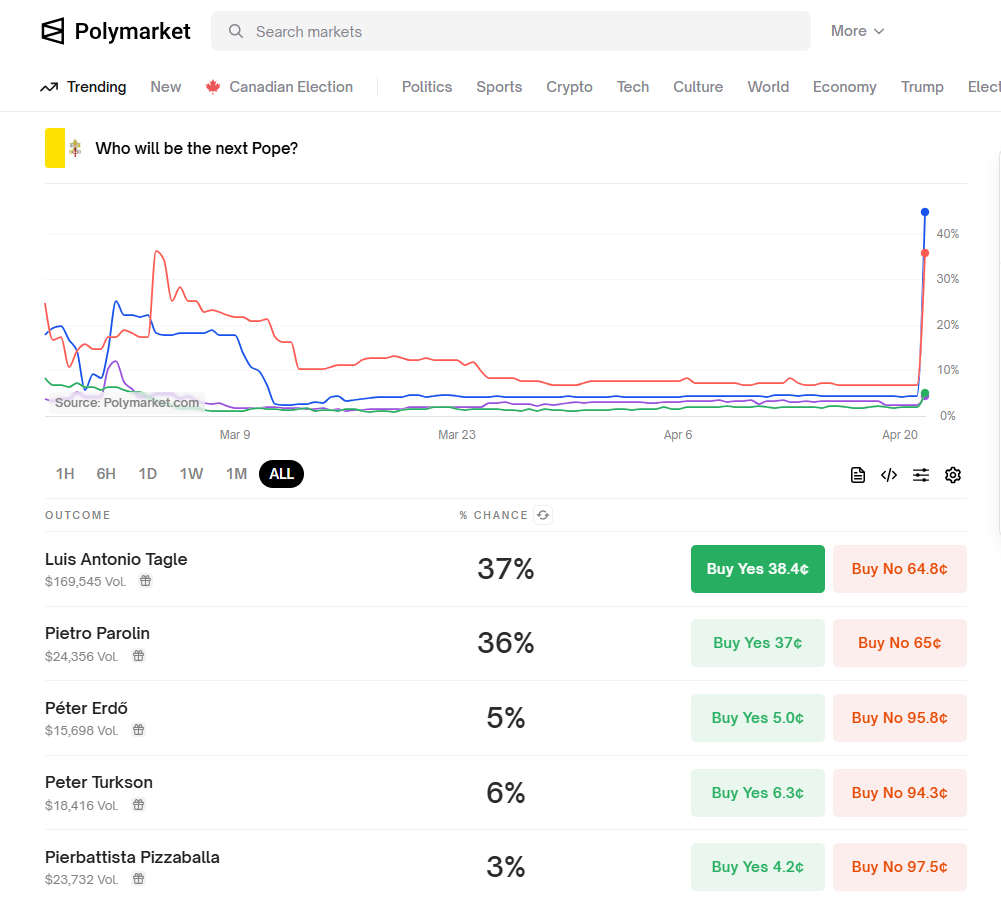Image resolution: width=1001 pixels, height=903 pixels.
Task: Open the chart settings gear icon
Action: (952, 475)
